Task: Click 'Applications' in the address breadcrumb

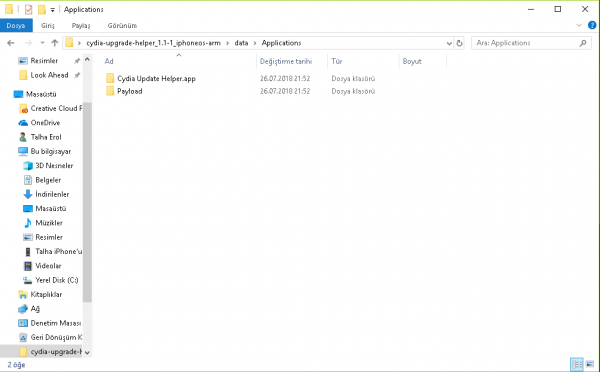Action: click(x=281, y=43)
